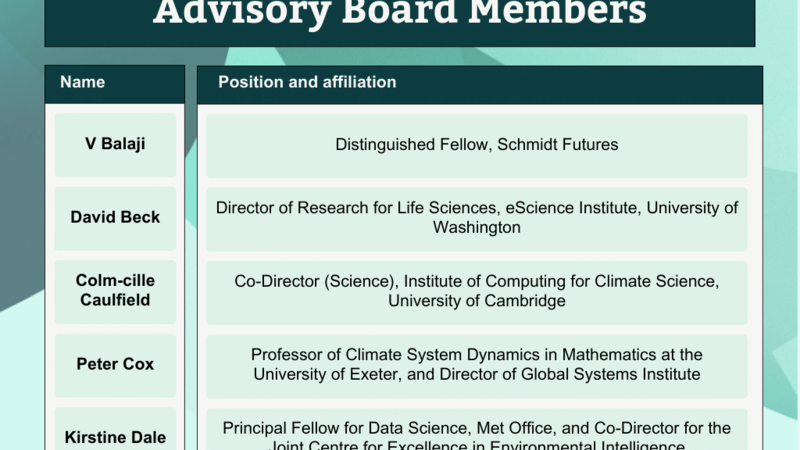The height and width of the screenshot is (450, 800).
Task: Select the Name column header
Action: [x=114, y=83]
